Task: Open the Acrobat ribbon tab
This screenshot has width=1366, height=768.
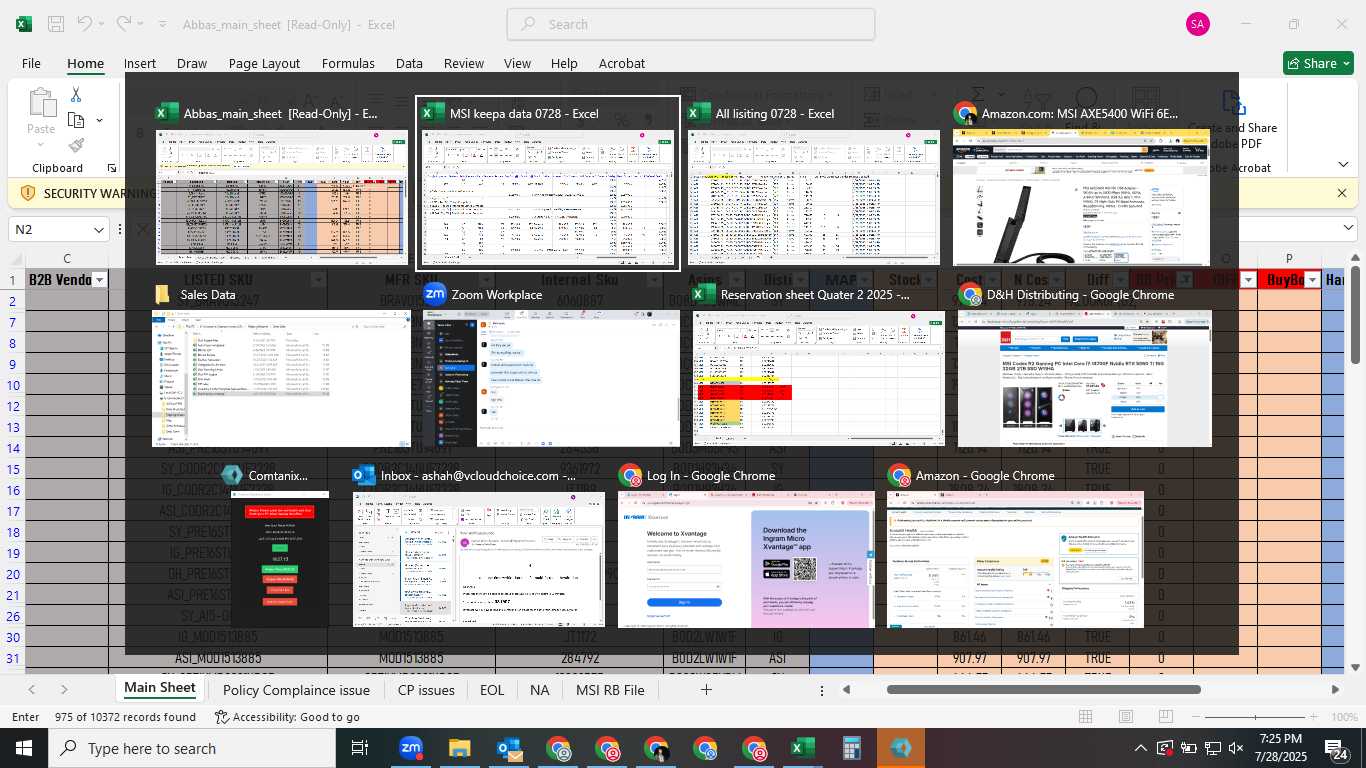Action: click(622, 63)
